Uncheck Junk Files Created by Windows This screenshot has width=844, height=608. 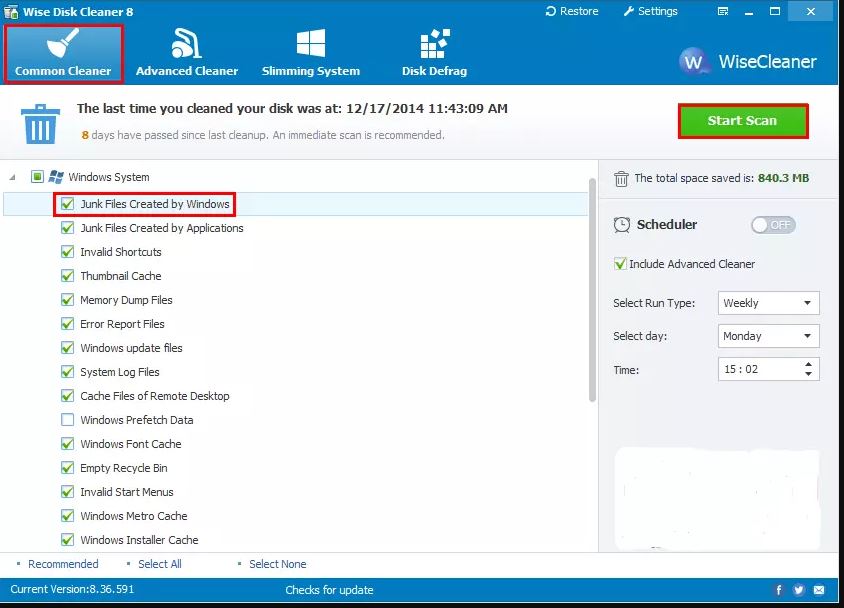pyautogui.click(x=66, y=204)
